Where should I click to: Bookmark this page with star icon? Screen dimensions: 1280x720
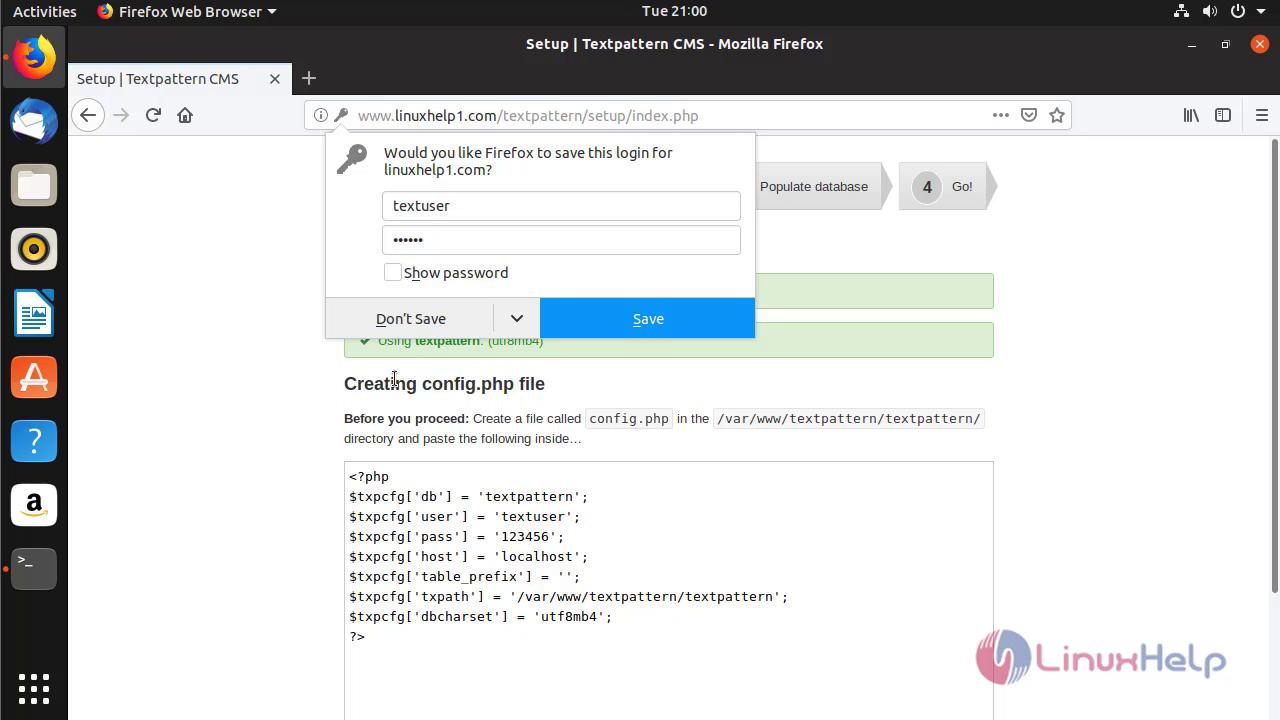(x=1057, y=115)
